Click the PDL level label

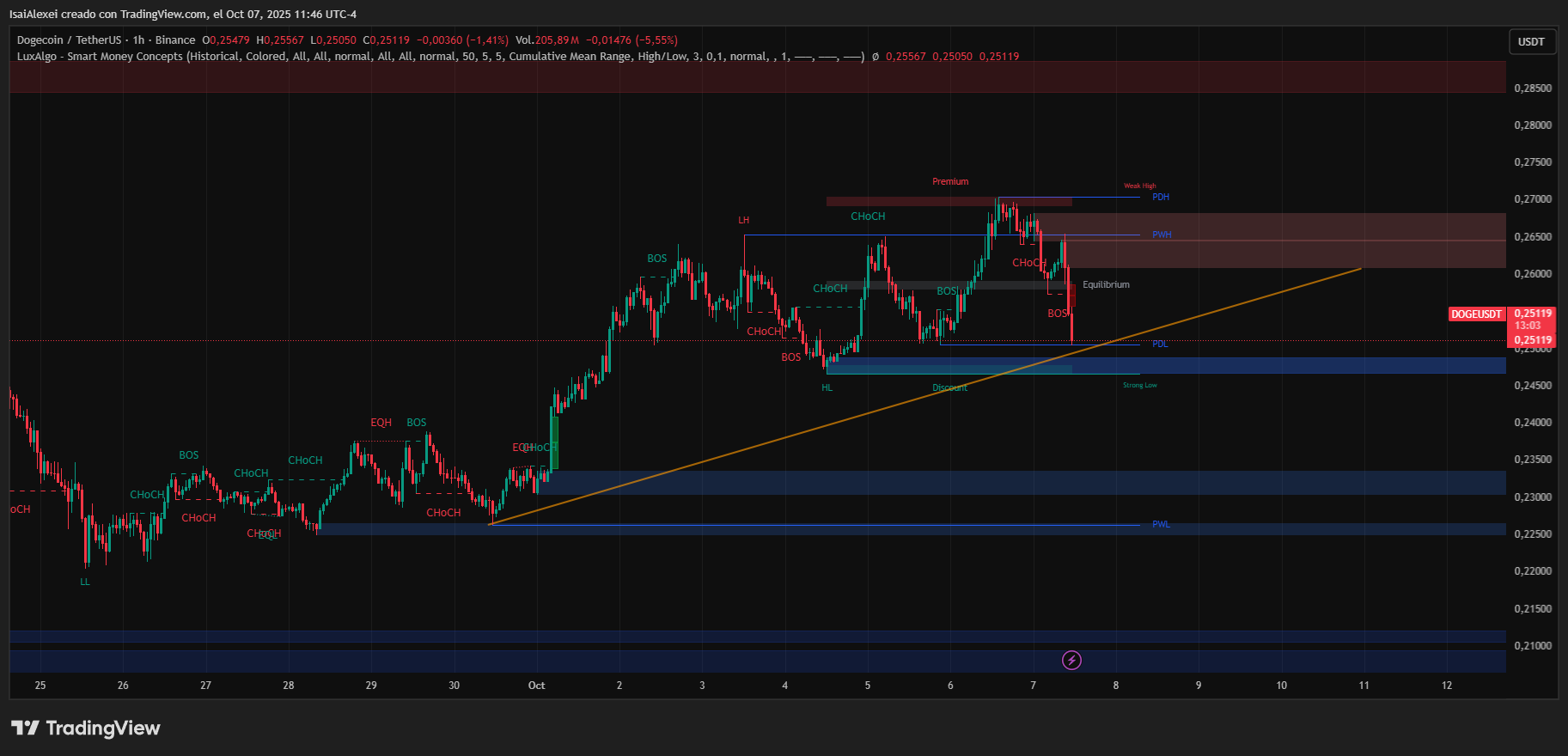click(1159, 344)
